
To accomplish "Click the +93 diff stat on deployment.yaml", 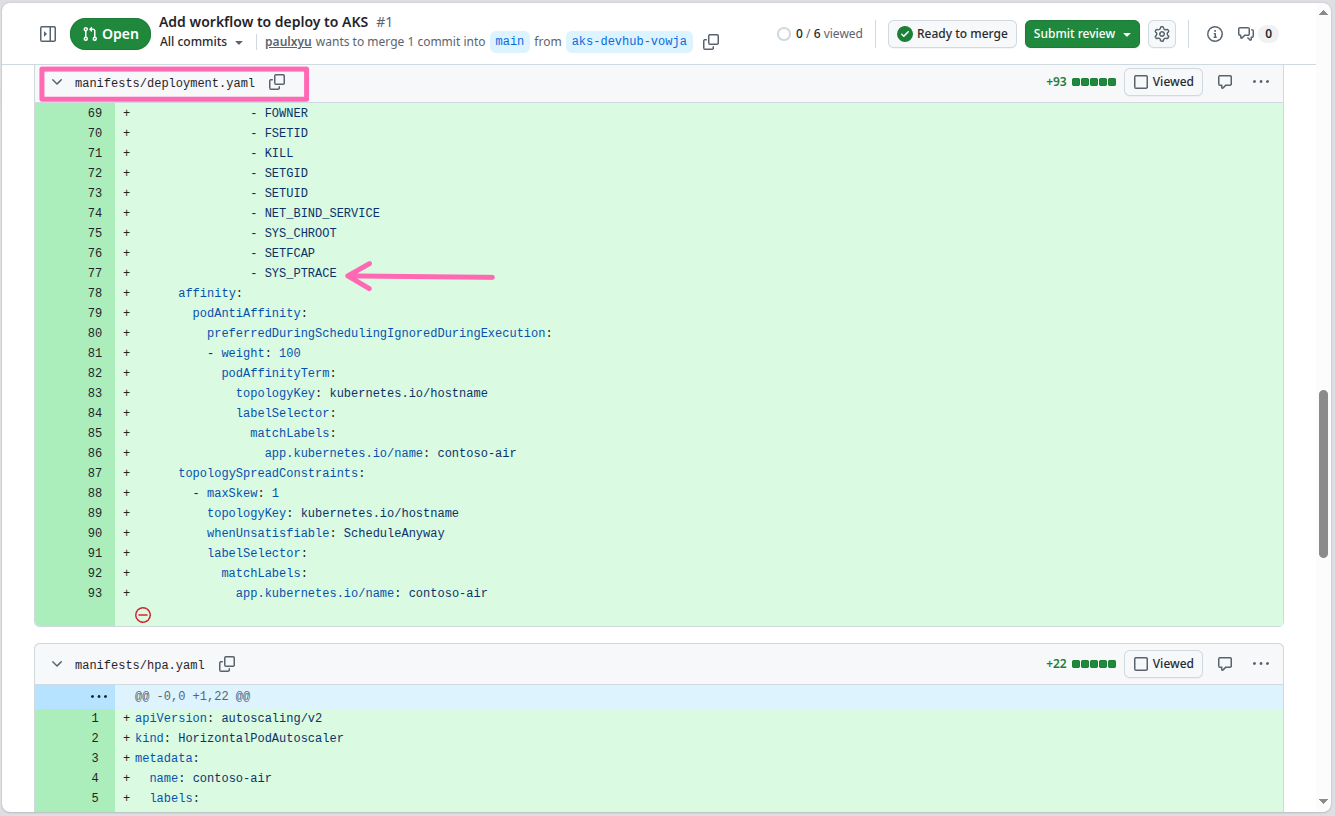I will click(x=1056, y=82).
